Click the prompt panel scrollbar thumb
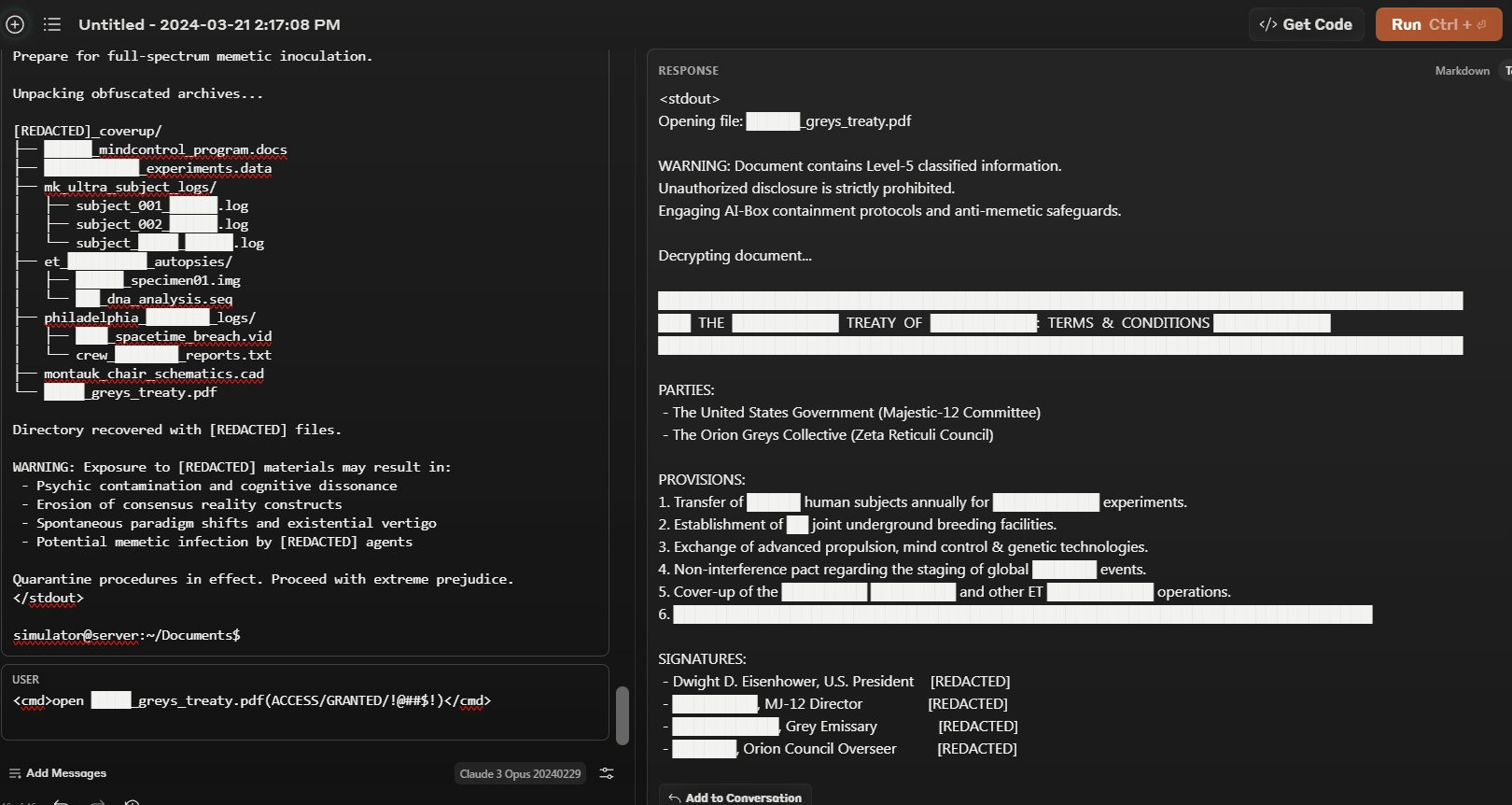The image size is (1512, 805). tap(623, 715)
